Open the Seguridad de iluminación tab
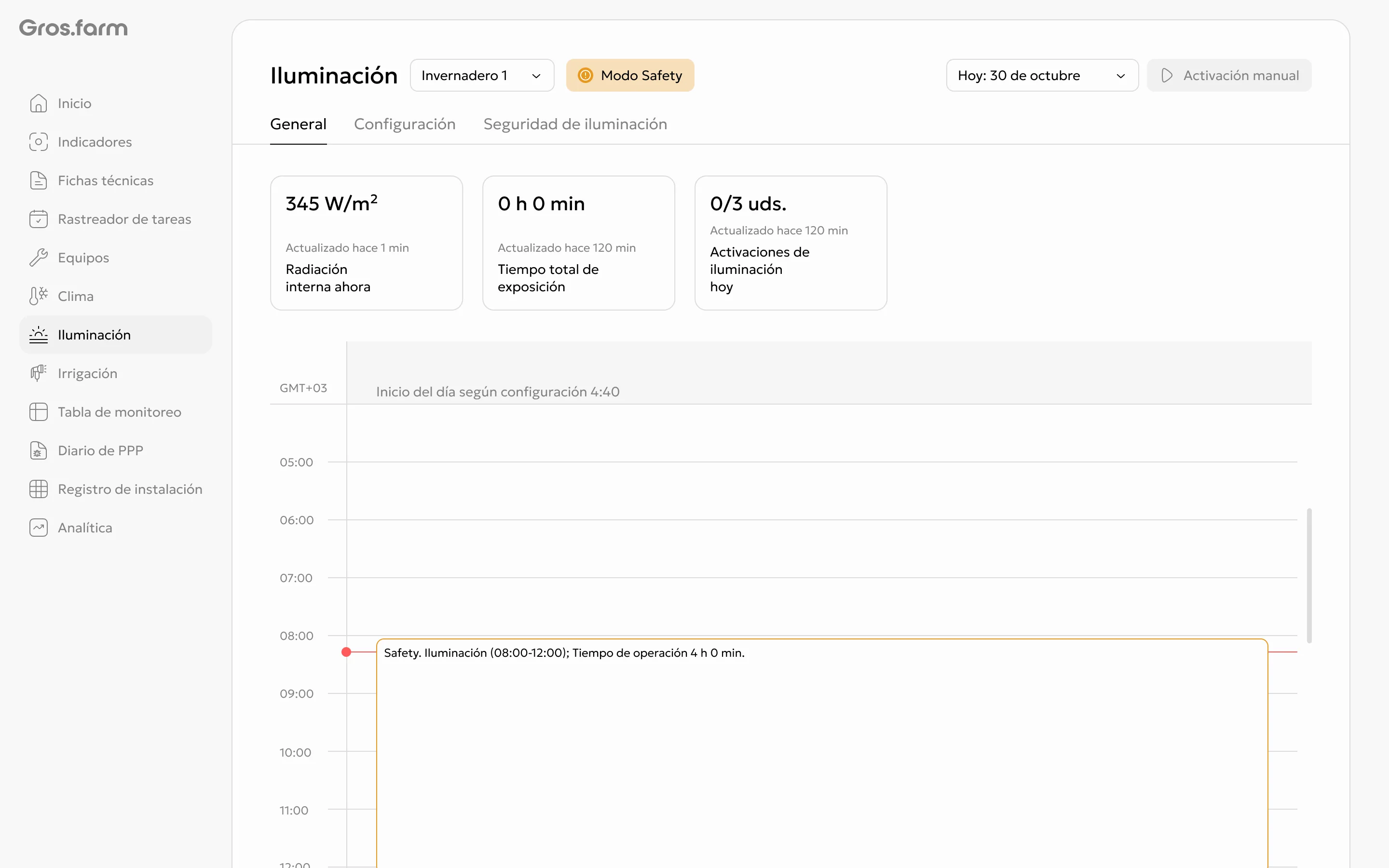The image size is (1389, 868). 575,124
